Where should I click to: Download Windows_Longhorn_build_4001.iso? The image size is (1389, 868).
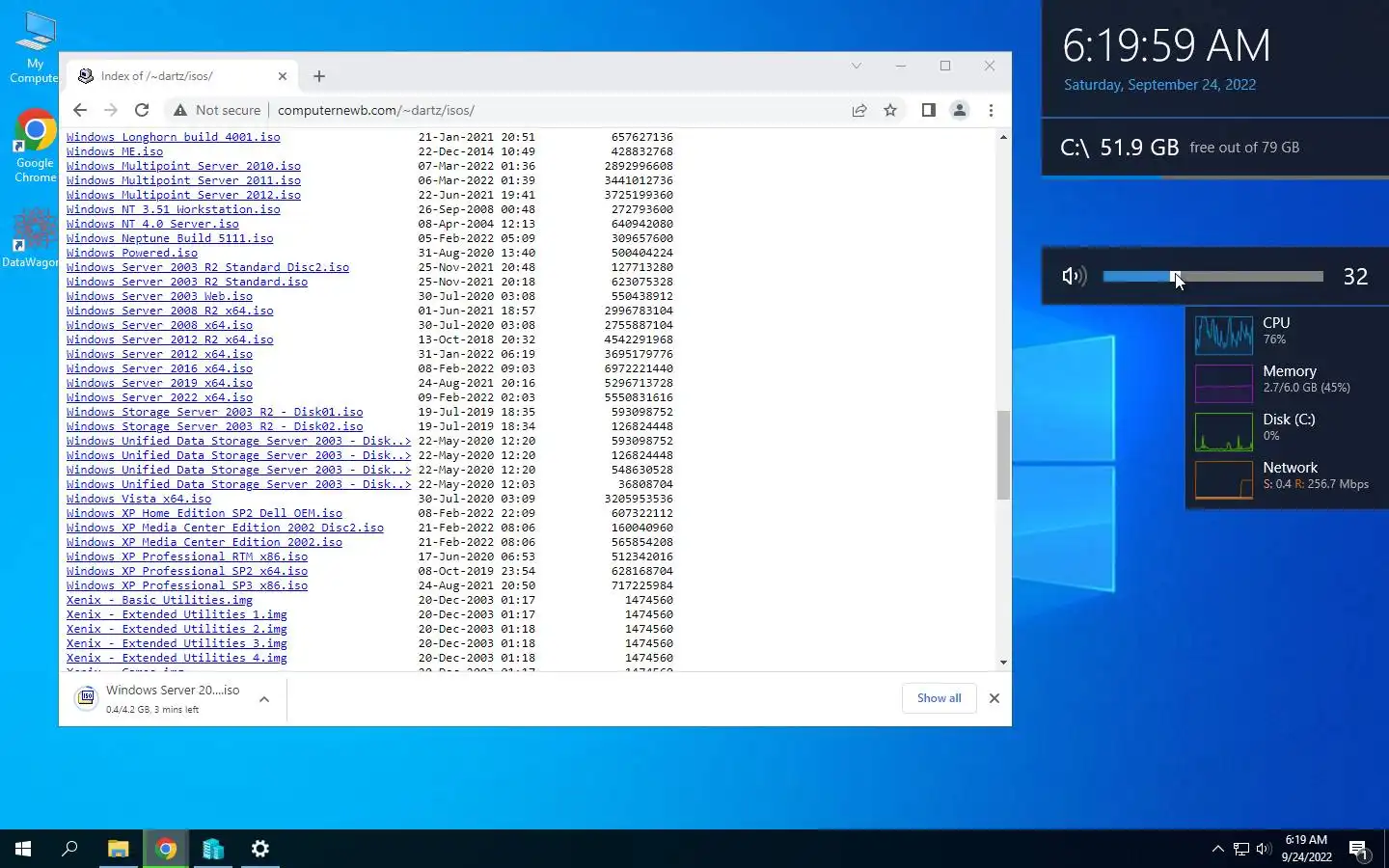click(x=174, y=137)
